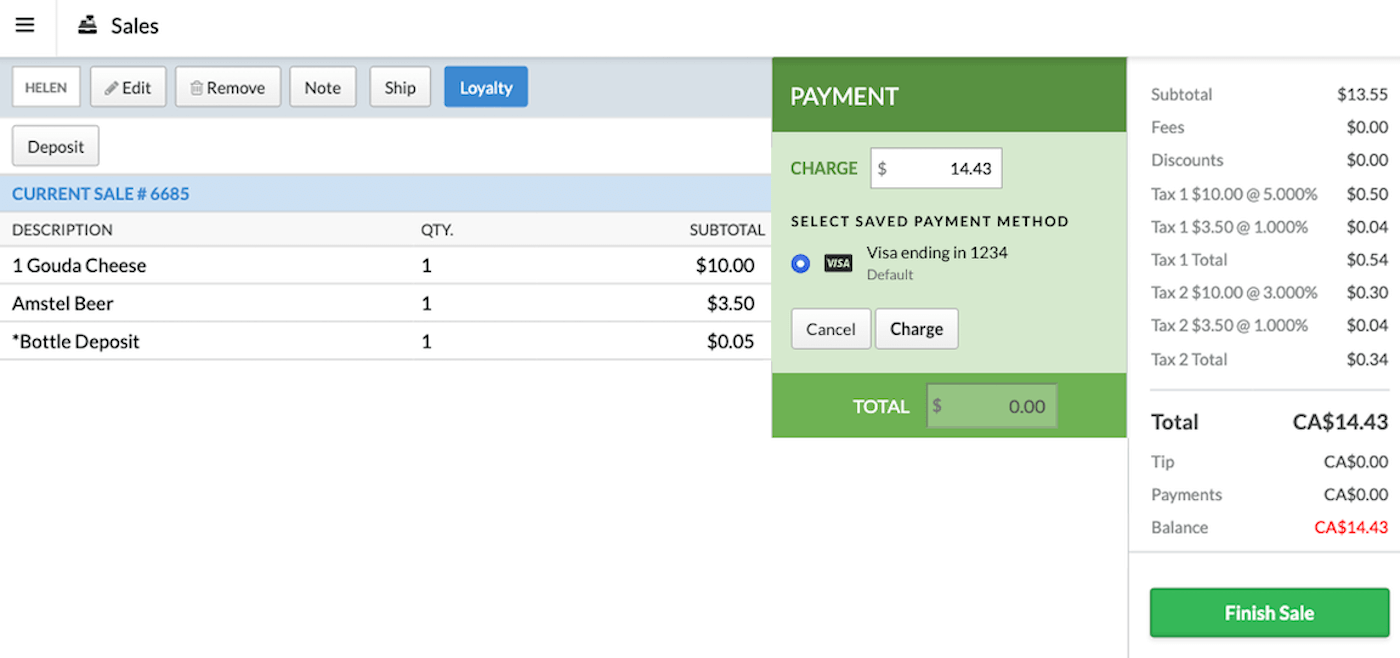This screenshot has width=1400, height=658.
Task: Click the Tax 2 Total row
Action: [1269, 359]
